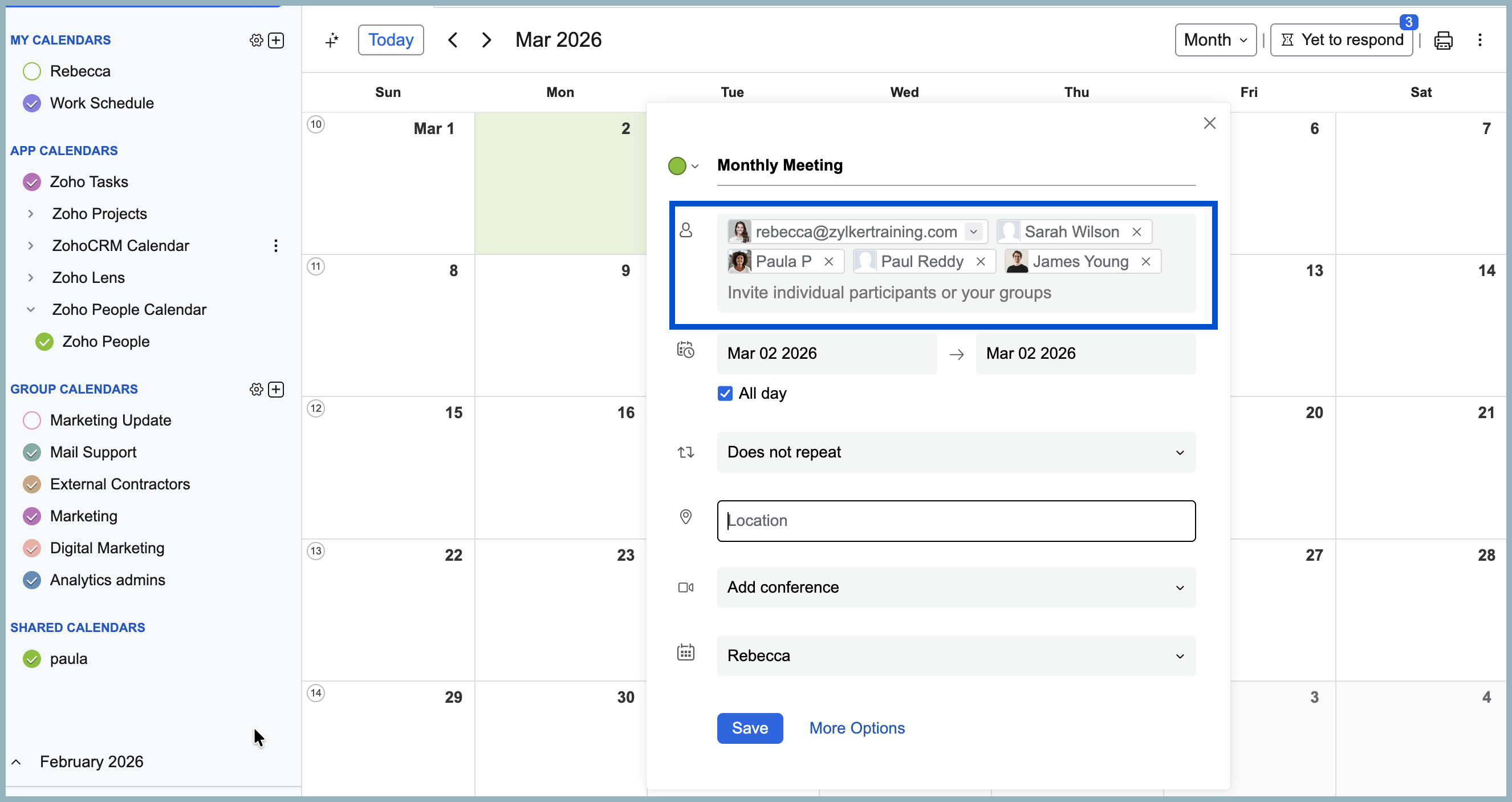Change the green event color swatch

[x=682, y=166]
